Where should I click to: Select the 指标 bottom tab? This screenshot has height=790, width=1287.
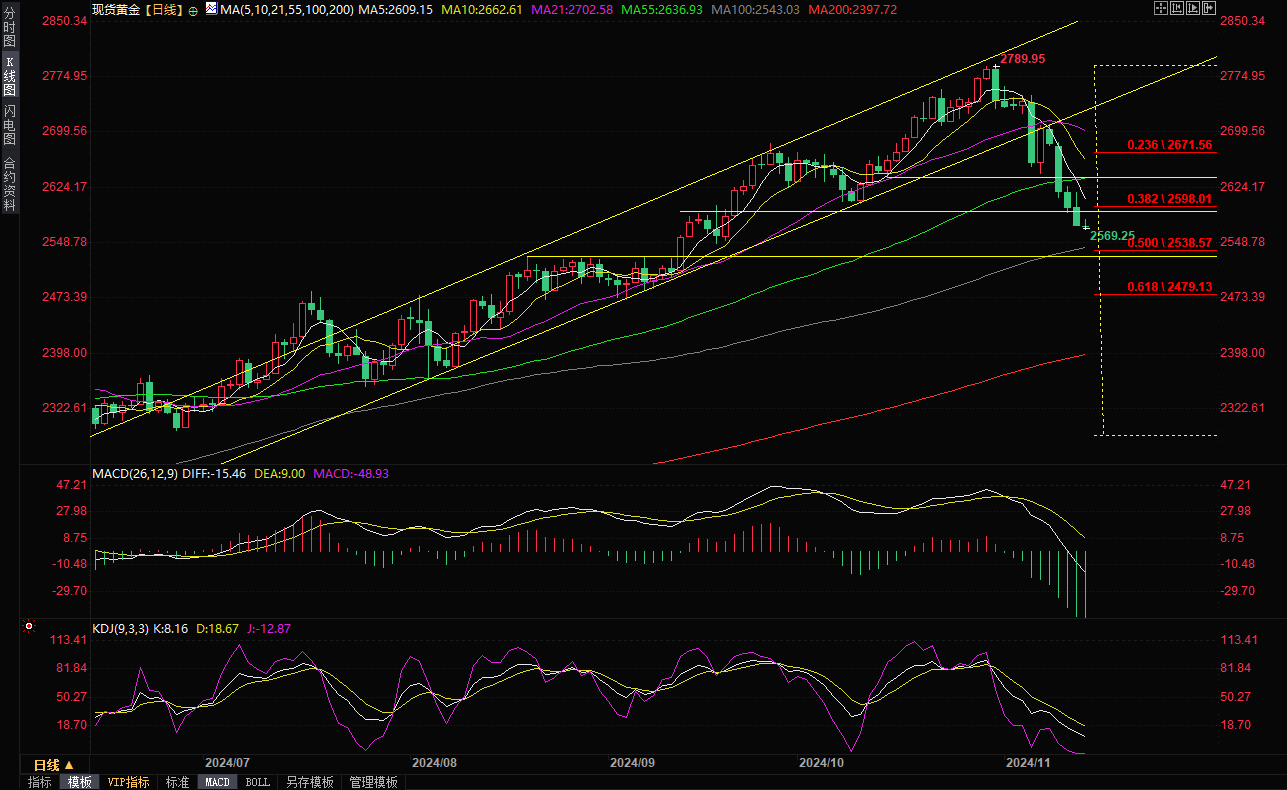pos(40,782)
